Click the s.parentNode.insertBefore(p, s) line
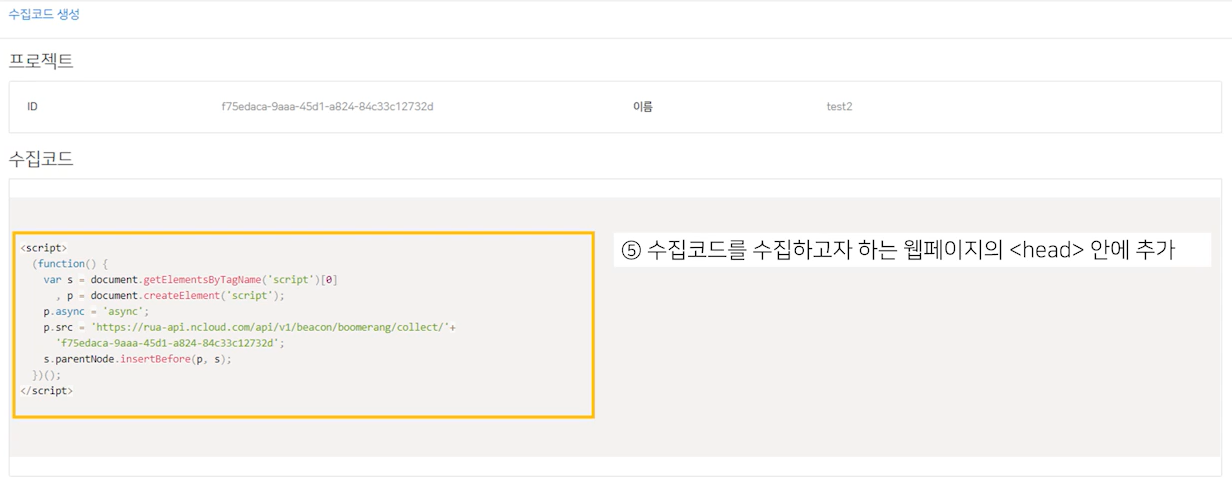Viewport: 1232px width, 493px height. [137, 358]
